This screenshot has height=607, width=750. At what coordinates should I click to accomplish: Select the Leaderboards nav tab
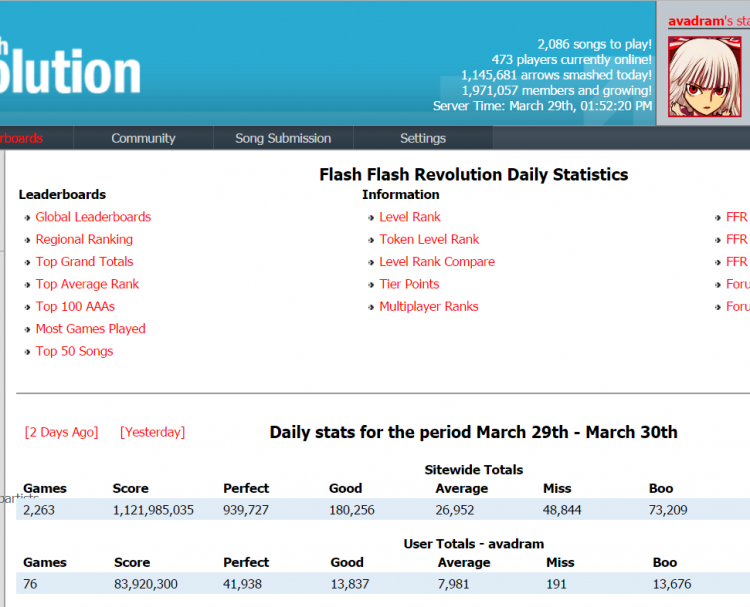[22, 138]
